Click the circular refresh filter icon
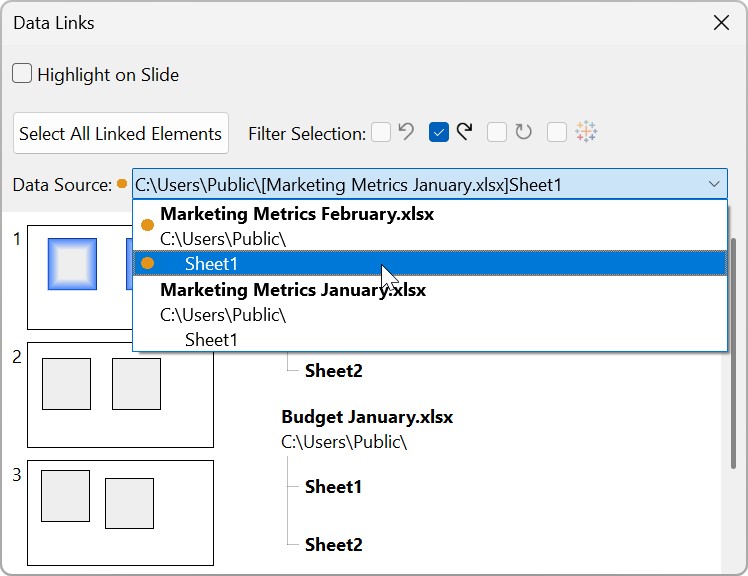Screen dimensions: 748x576 pyautogui.click(x=524, y=132)
